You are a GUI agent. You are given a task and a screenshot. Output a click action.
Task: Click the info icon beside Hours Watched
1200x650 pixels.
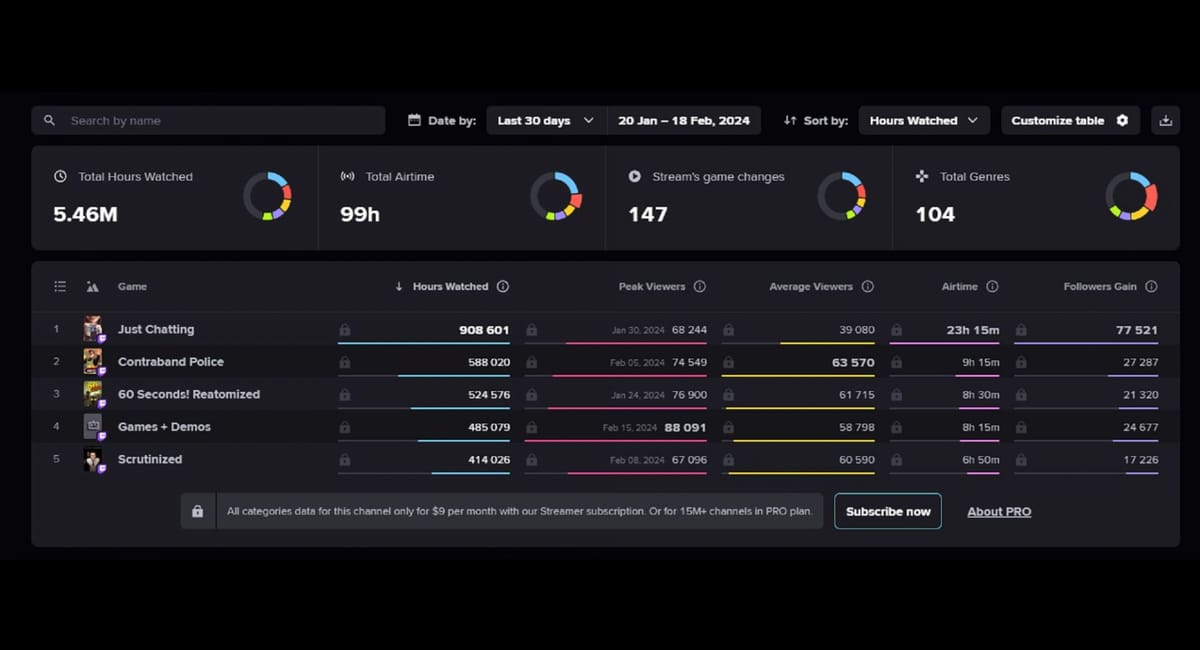click(503, 286)
